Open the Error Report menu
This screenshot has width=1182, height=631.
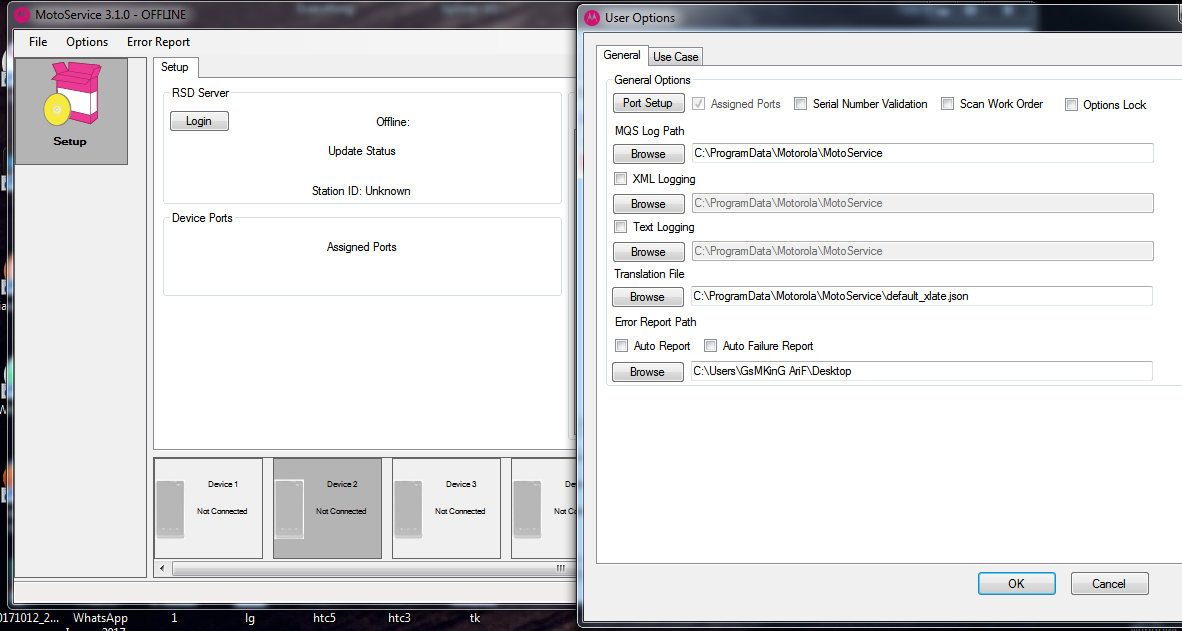coord(158,42)
